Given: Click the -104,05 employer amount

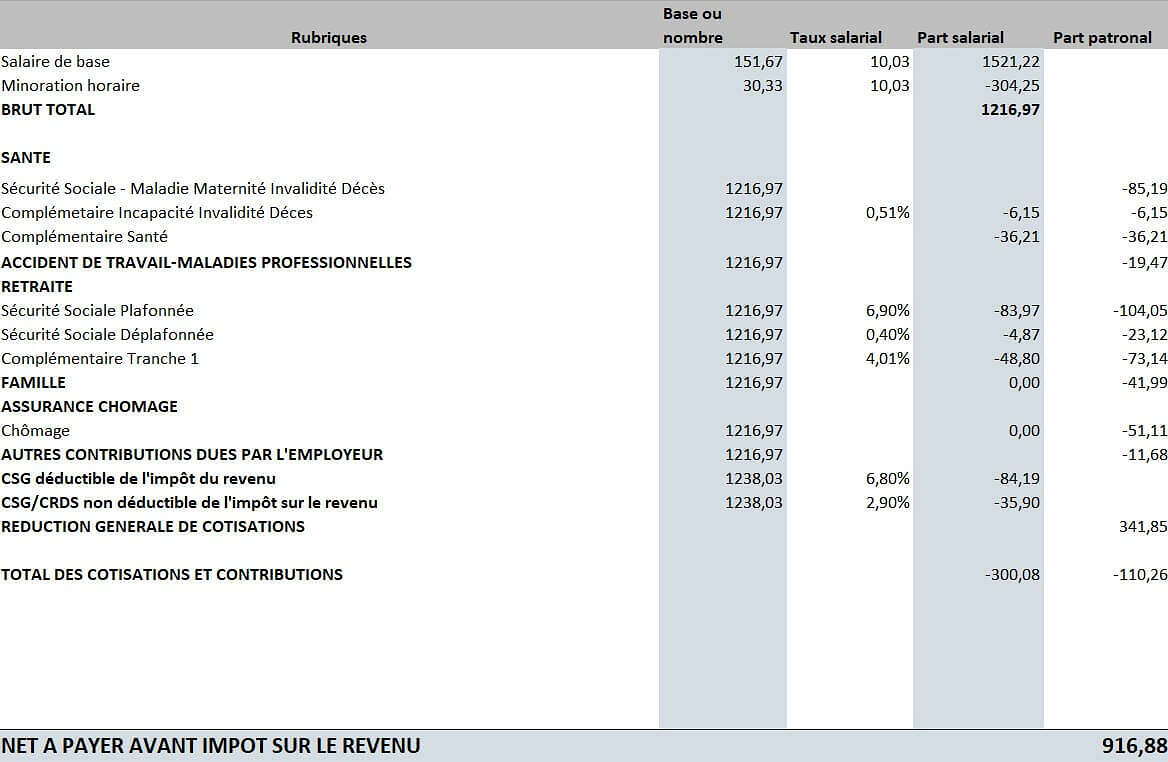Looking at the screenshot, I should tap(1140, 311).
